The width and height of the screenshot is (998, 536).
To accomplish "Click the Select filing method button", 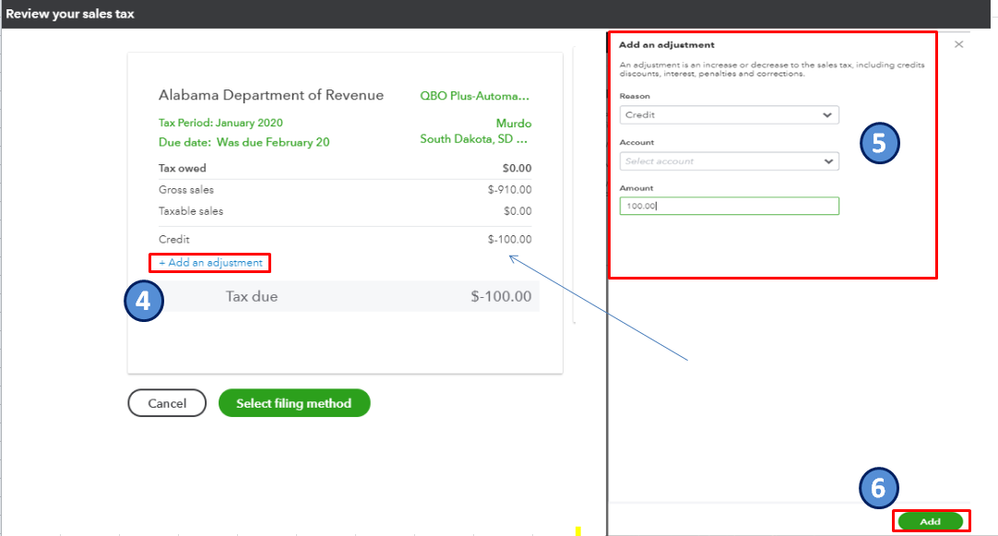I will point(294,403).
